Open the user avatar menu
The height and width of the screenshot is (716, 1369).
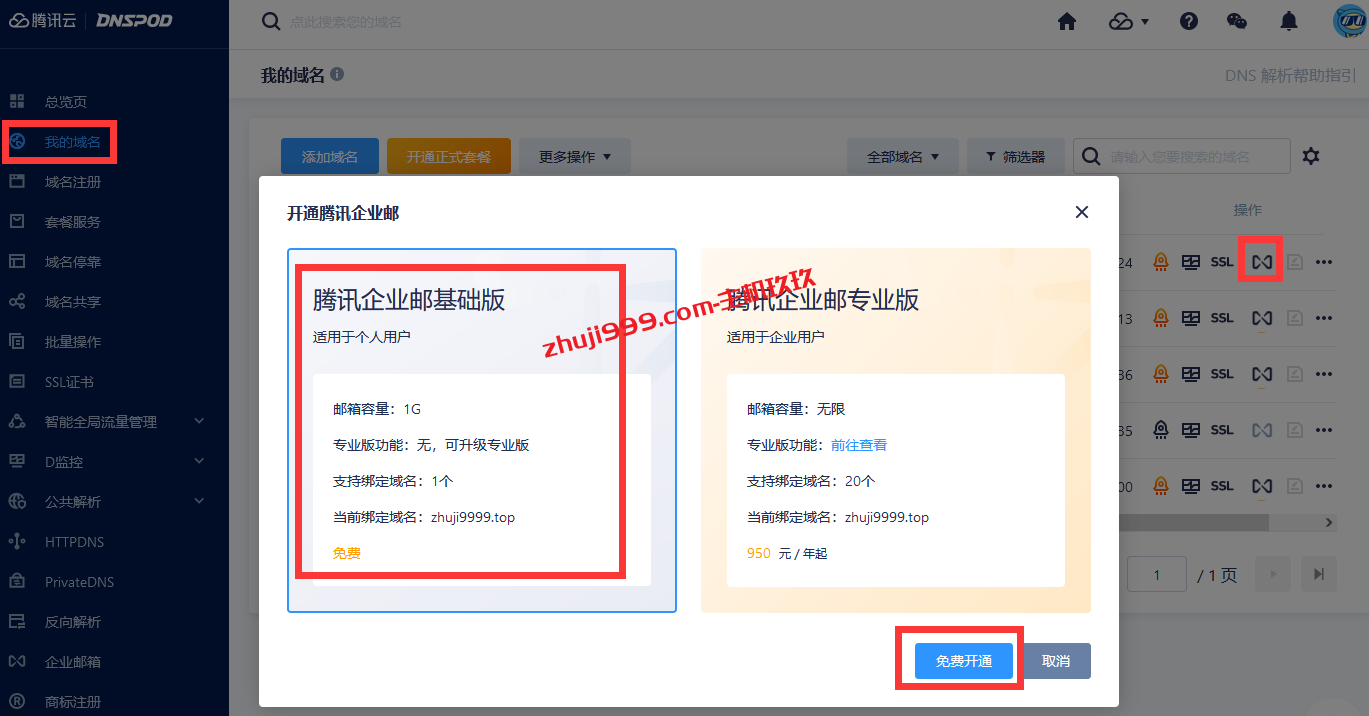click(x=1350, y=21)
